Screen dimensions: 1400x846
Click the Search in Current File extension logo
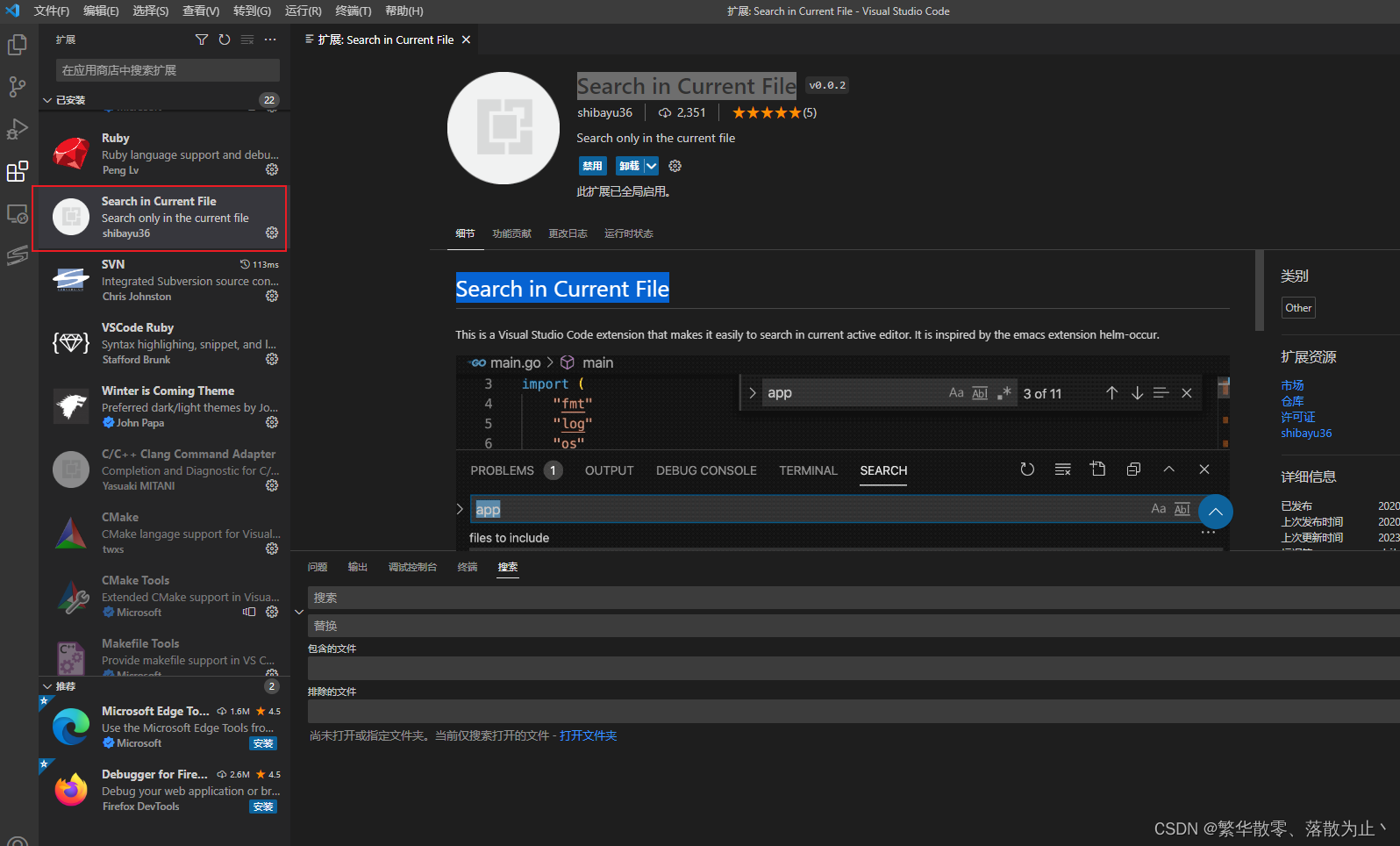tap(504, 128)
